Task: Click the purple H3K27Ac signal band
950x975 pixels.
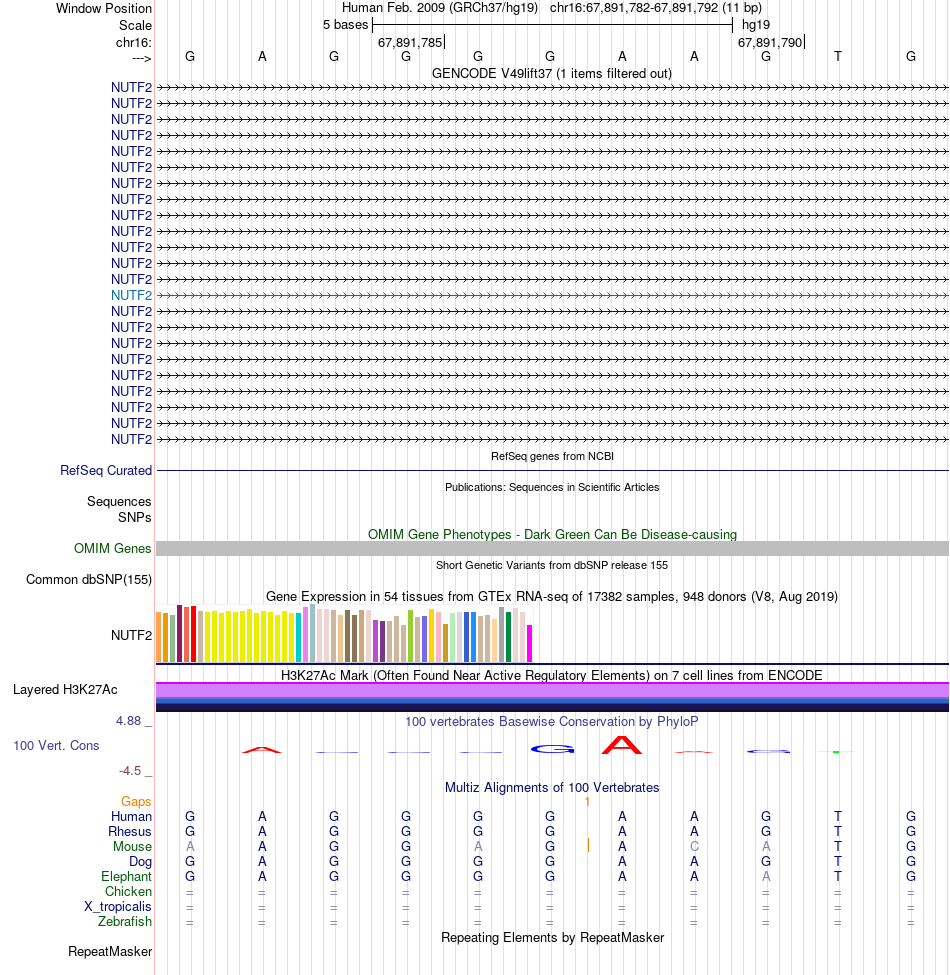Action: 552,690
